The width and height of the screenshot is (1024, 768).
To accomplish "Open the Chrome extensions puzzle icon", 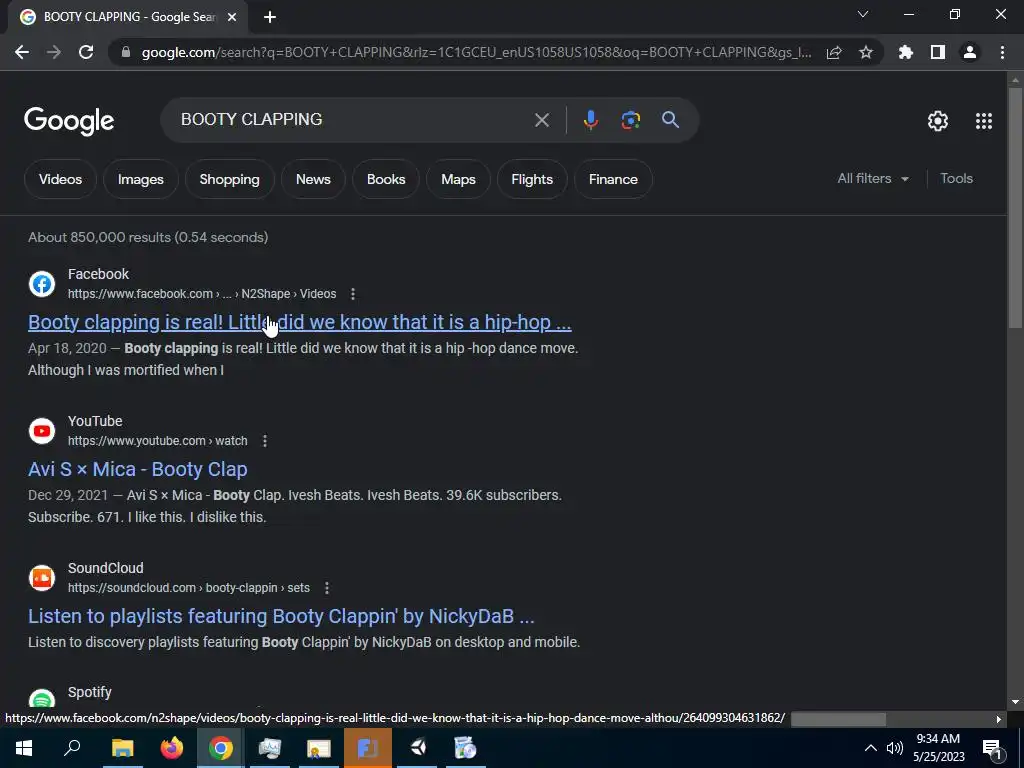I will point(906,52).
